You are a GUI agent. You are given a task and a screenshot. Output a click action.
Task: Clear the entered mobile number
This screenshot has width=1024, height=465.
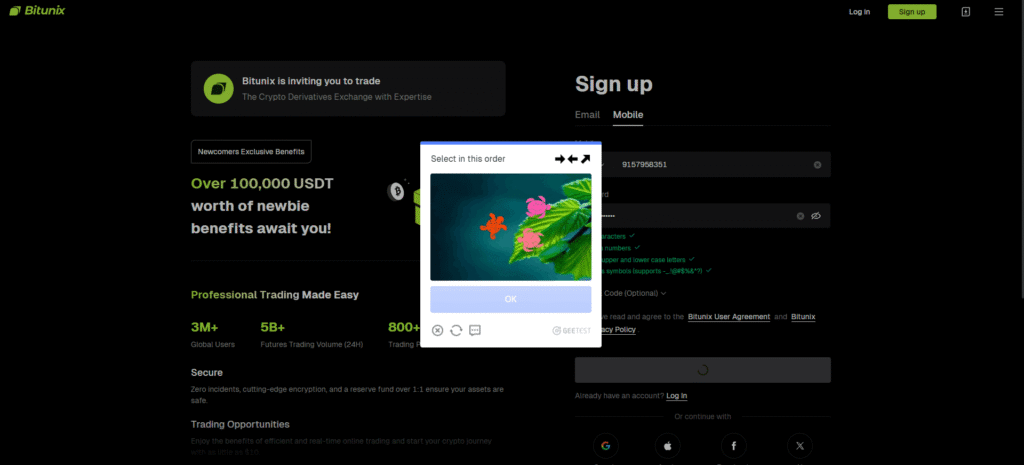pos(817,164)
